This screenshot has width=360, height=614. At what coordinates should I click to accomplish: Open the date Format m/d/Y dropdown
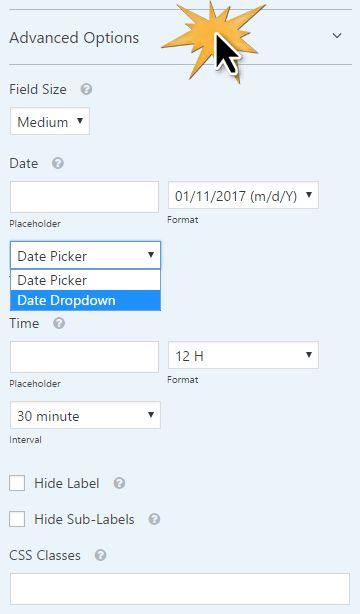coord(243,195)
